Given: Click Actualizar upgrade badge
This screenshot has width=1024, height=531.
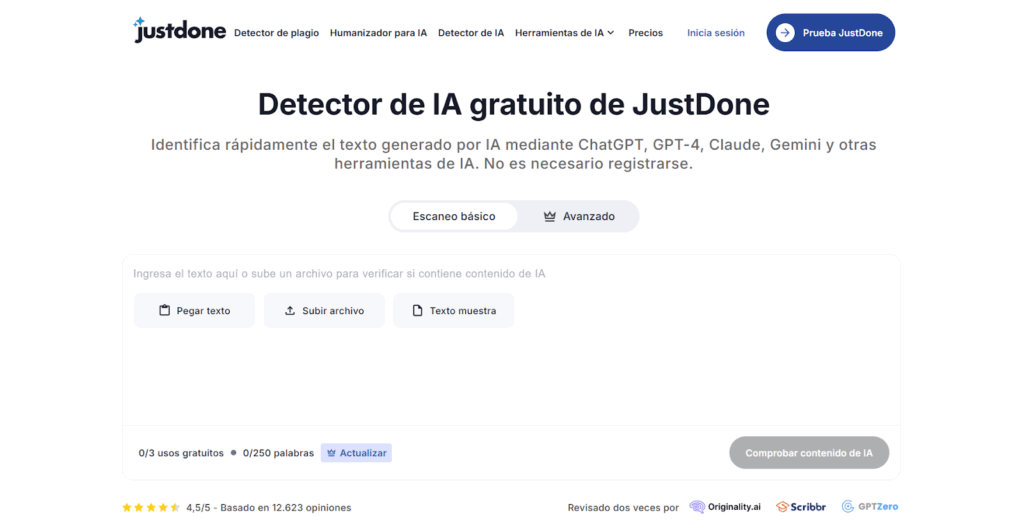Looking at the screenshot, I should pyautogui.click(x=356, y=453).
